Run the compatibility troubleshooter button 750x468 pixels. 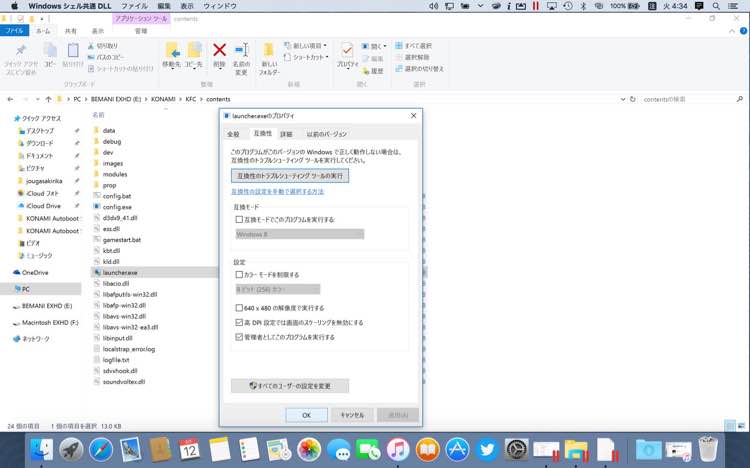pyautogui.click(x=290, y=176)
